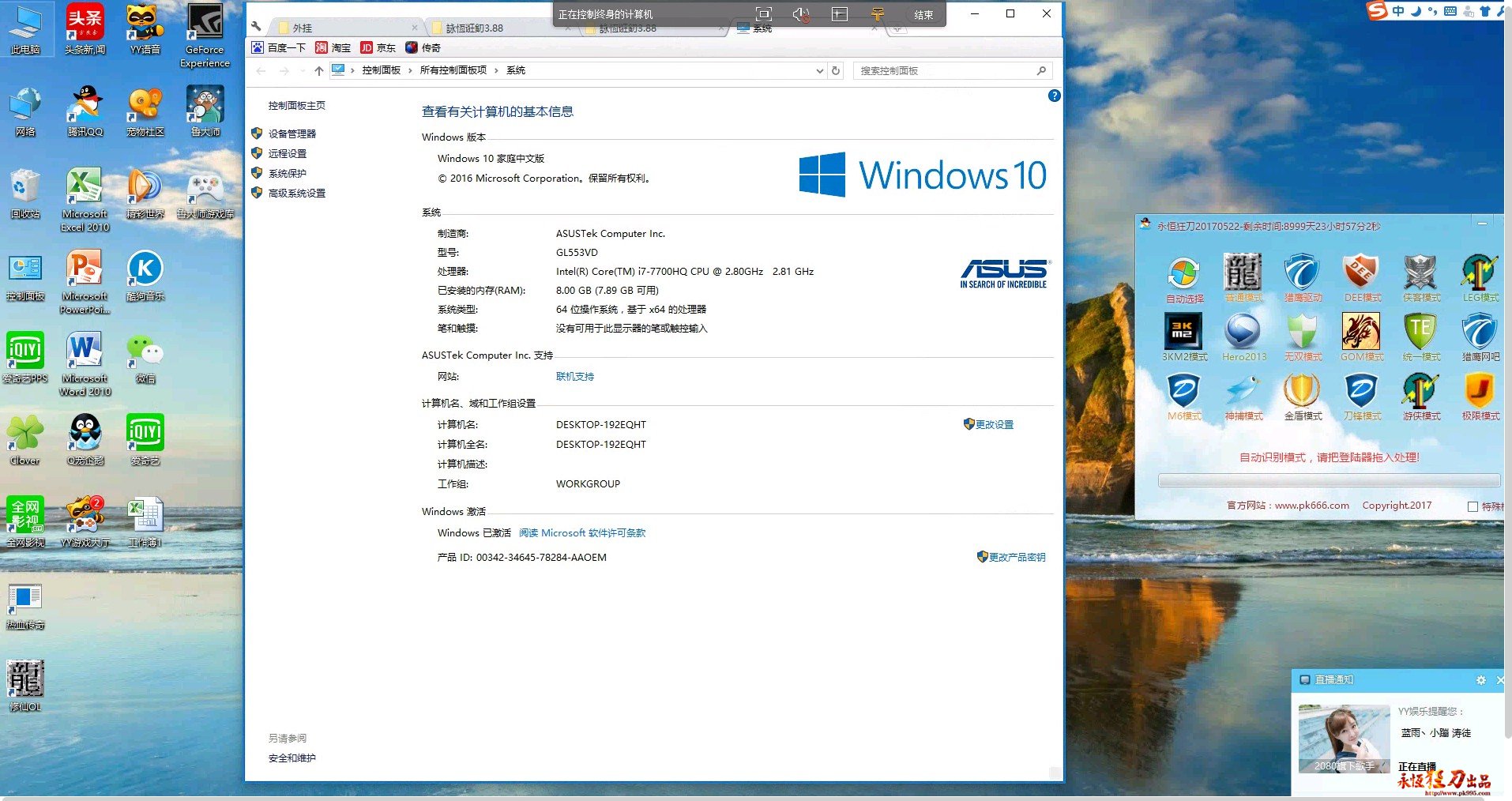Open 远程设置 in the sidebar
Screen dimensions: 1512x801
coord(287,153)
